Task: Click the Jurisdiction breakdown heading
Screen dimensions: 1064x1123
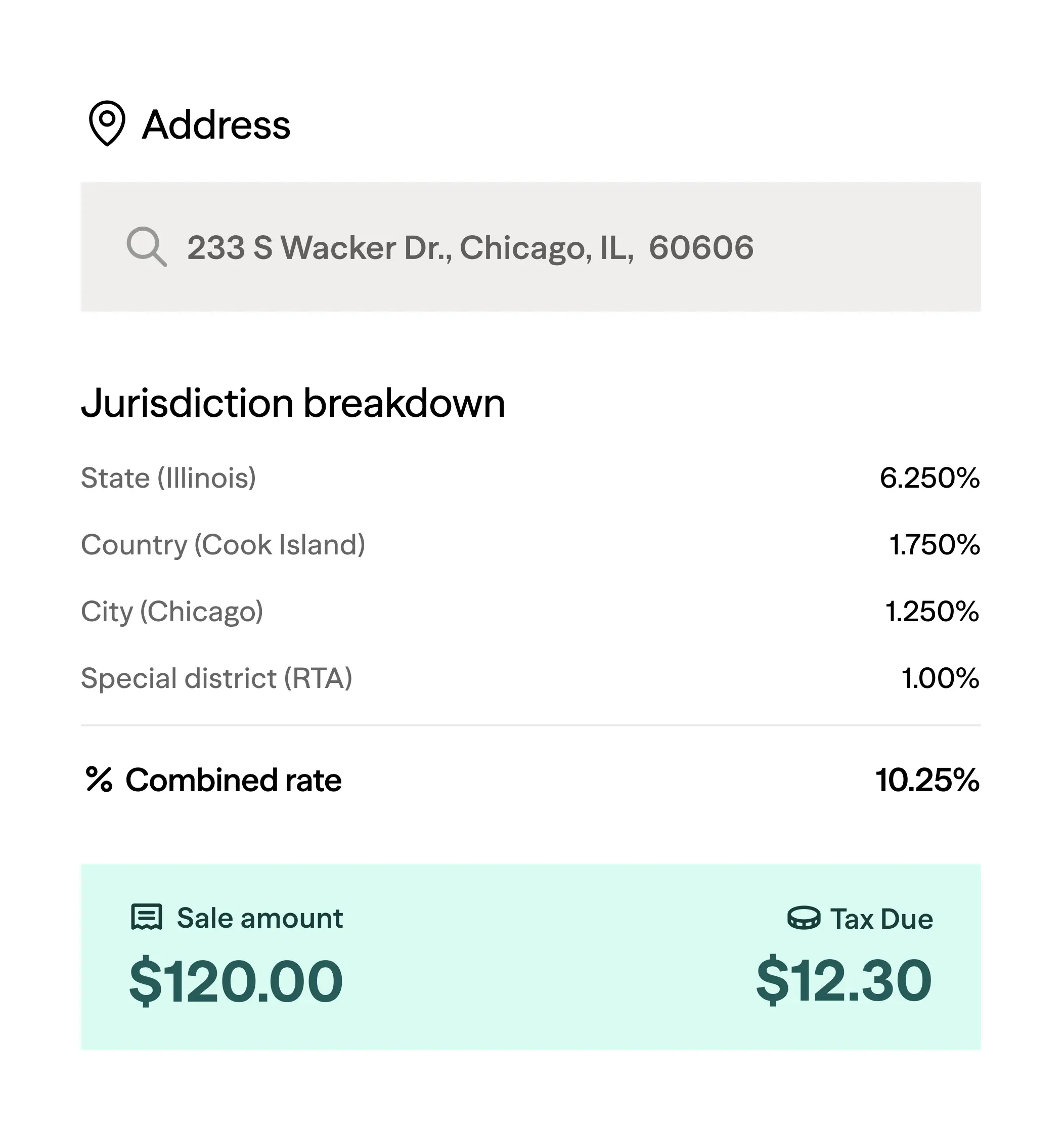Action: point(293,404)
